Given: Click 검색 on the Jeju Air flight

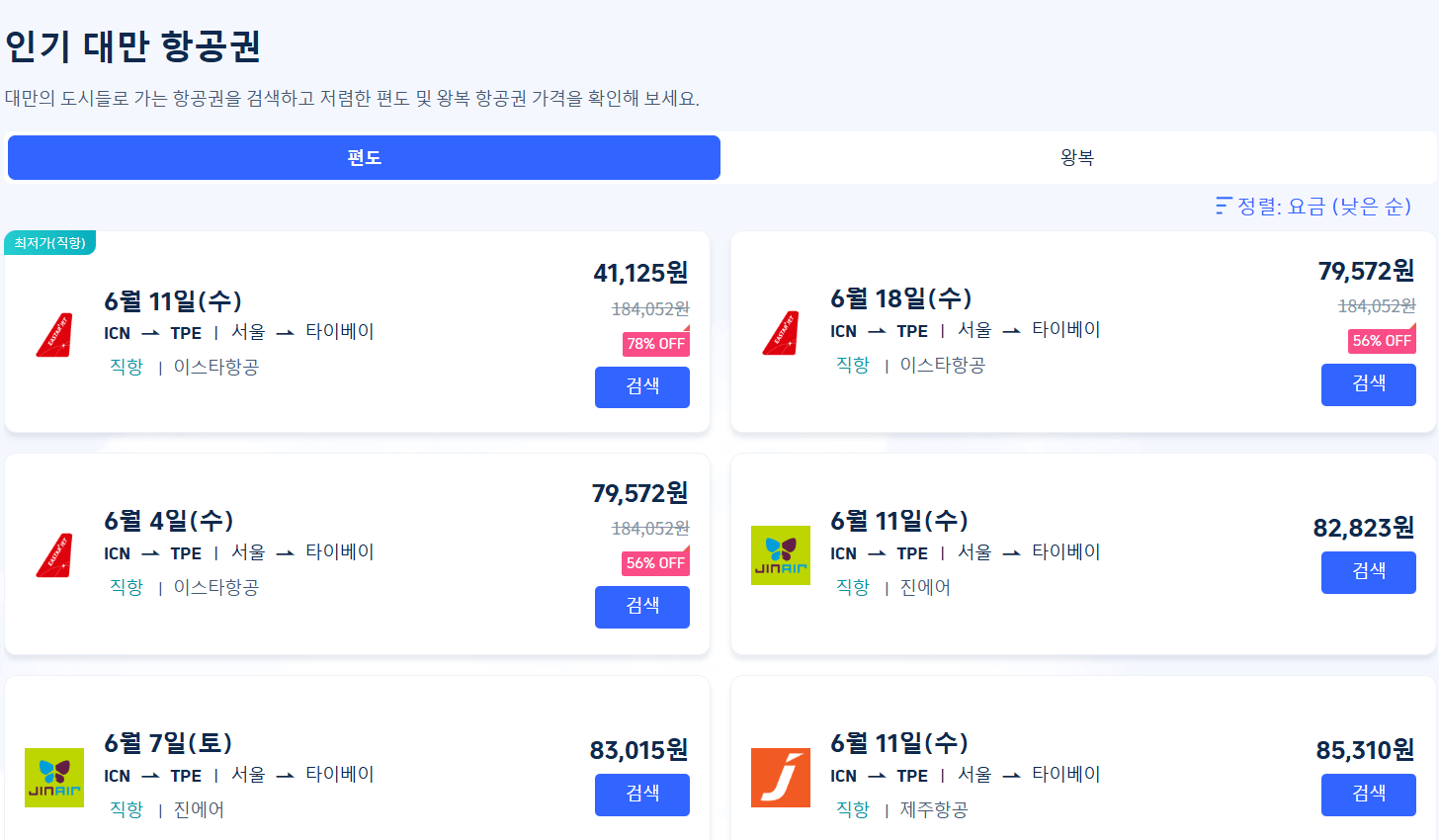Looking at the screenshot, I should pyautogui.click(x=1368, y=795).
